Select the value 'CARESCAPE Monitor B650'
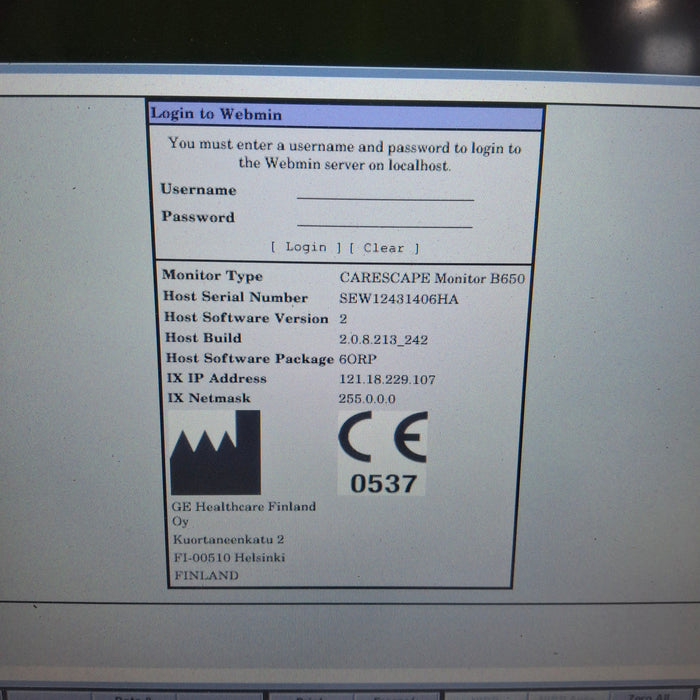 [432, 278]
